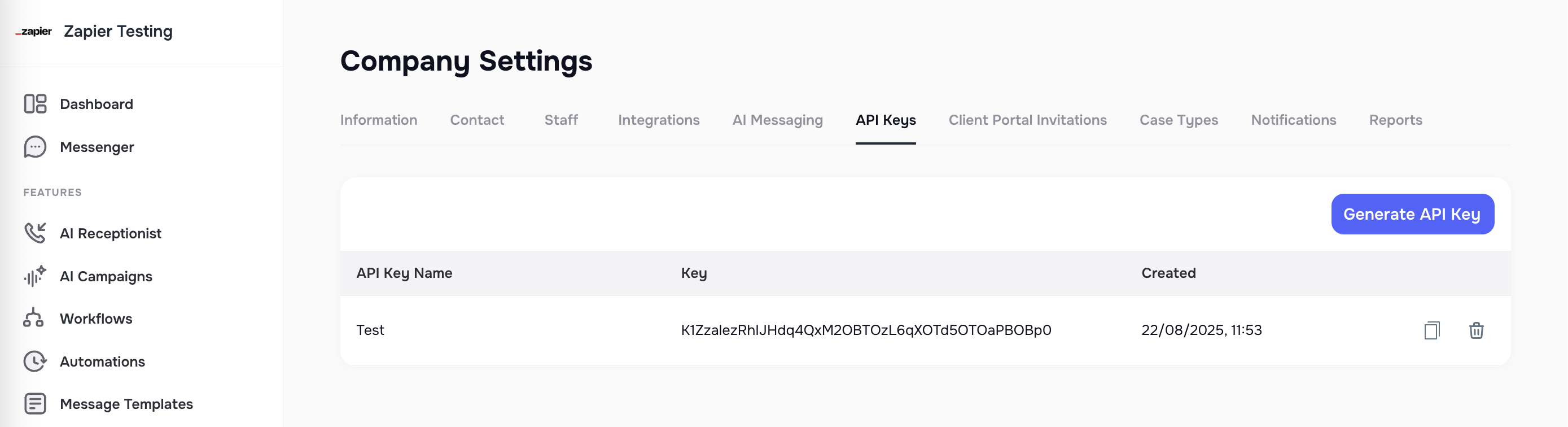Open AI Campaigns via its icon

pyautogui.click(x=34, y=276)
